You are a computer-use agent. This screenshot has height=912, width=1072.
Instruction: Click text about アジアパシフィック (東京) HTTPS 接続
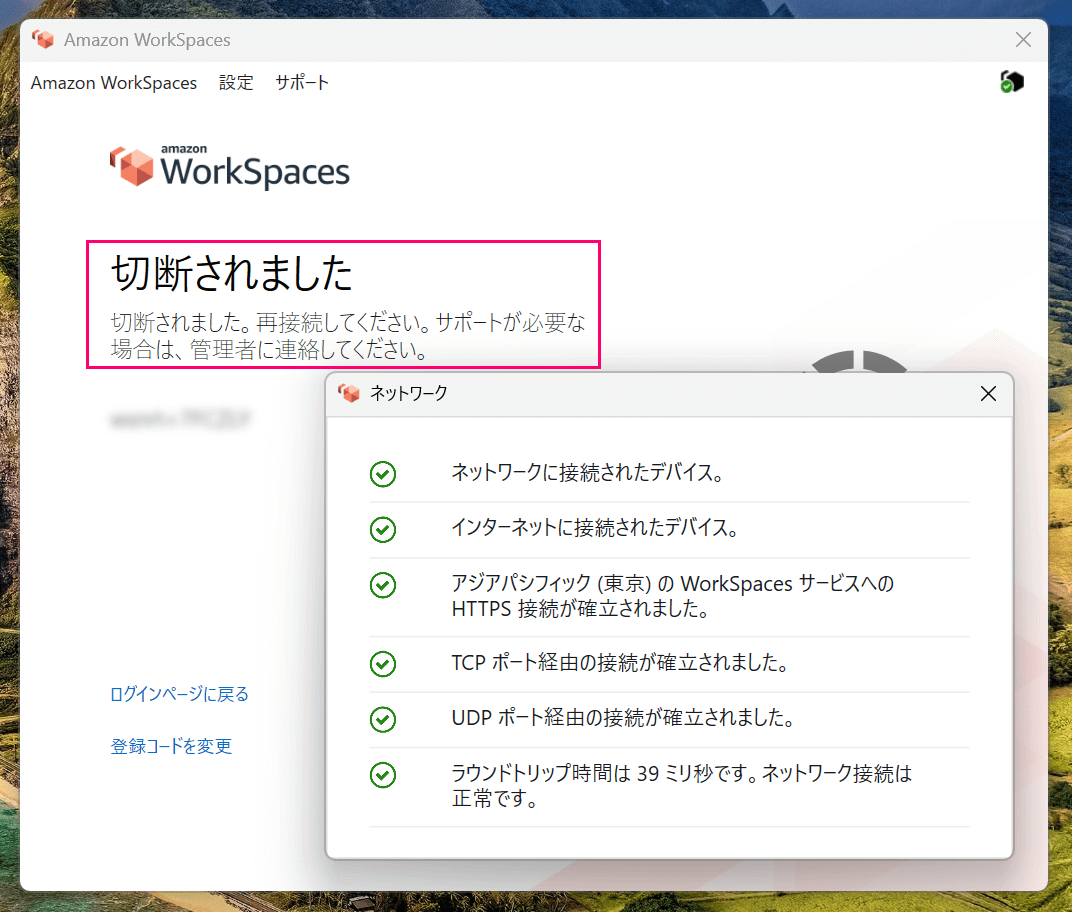(x=672, y=596)
